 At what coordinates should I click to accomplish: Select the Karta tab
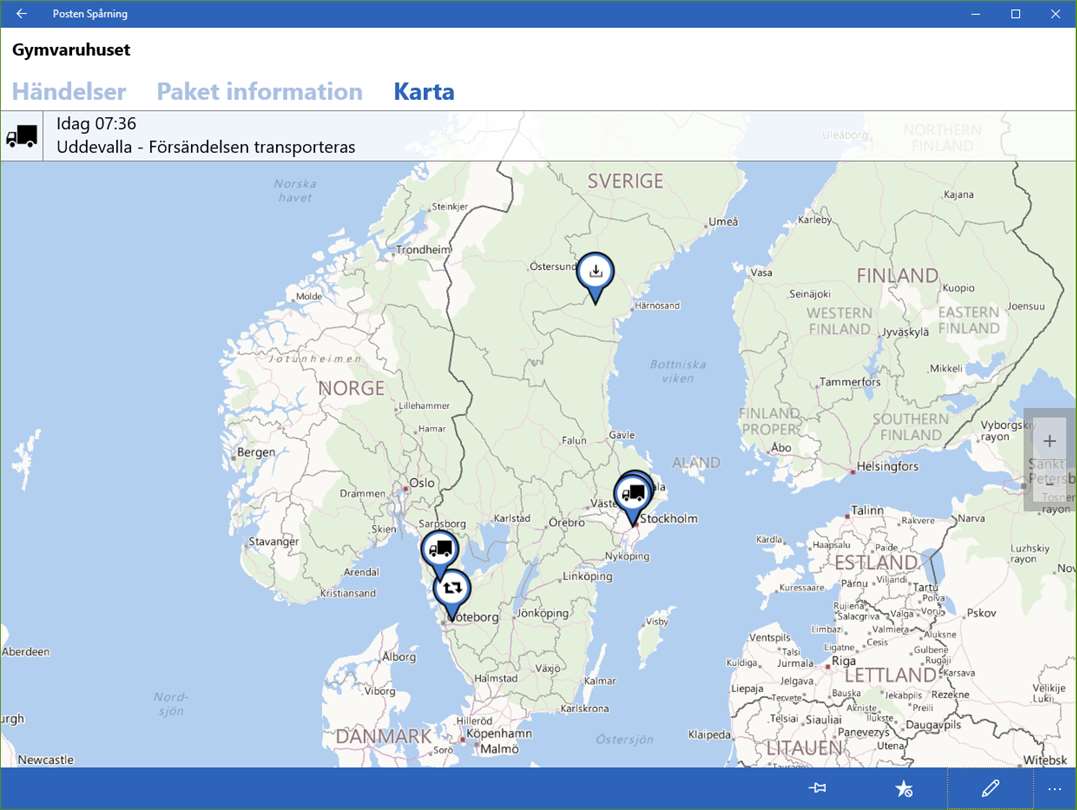424,91
